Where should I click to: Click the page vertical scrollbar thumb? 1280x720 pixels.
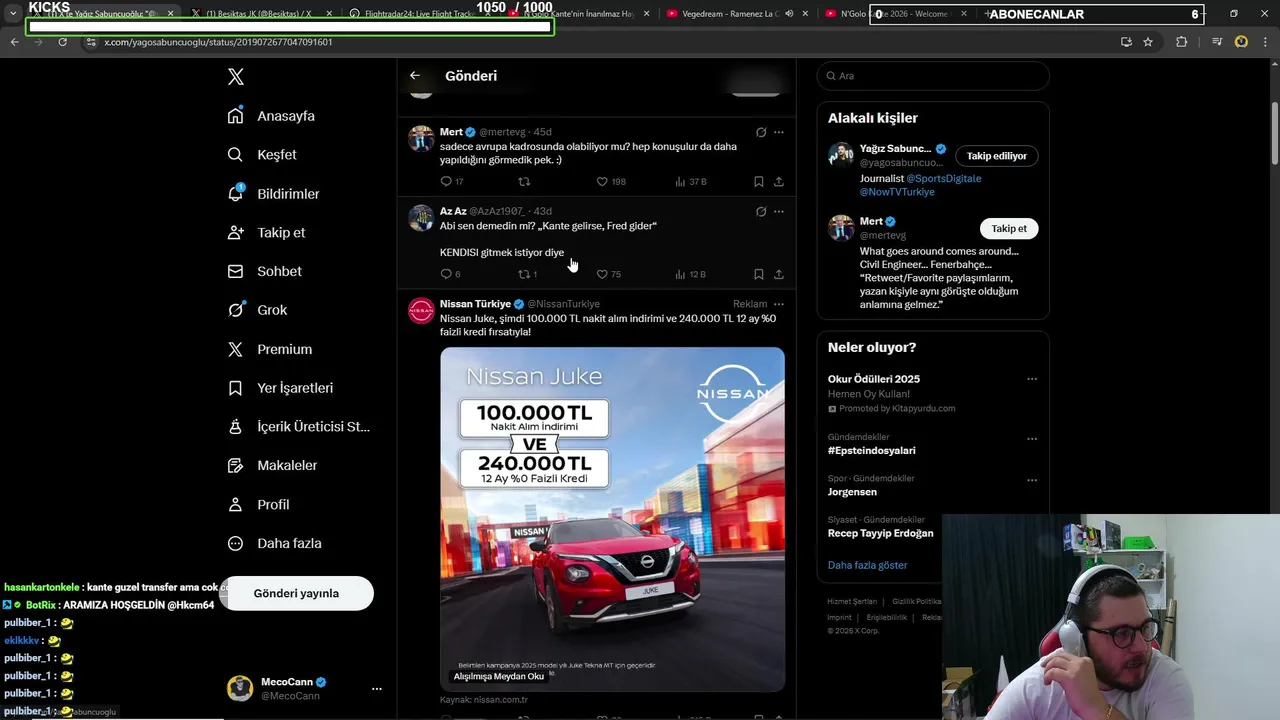click(x=1274, y=133)
